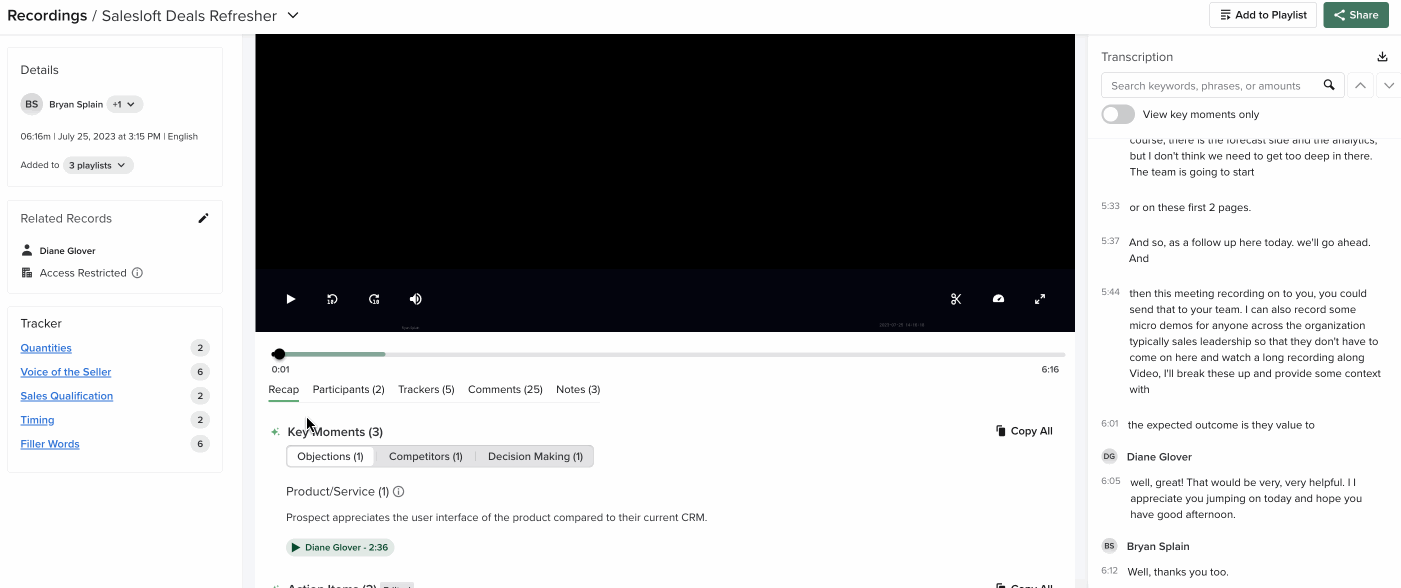Viewport: 1401px width, 588px height.
Task: Skip forward using the forward icon
Action: pos(374,299)
